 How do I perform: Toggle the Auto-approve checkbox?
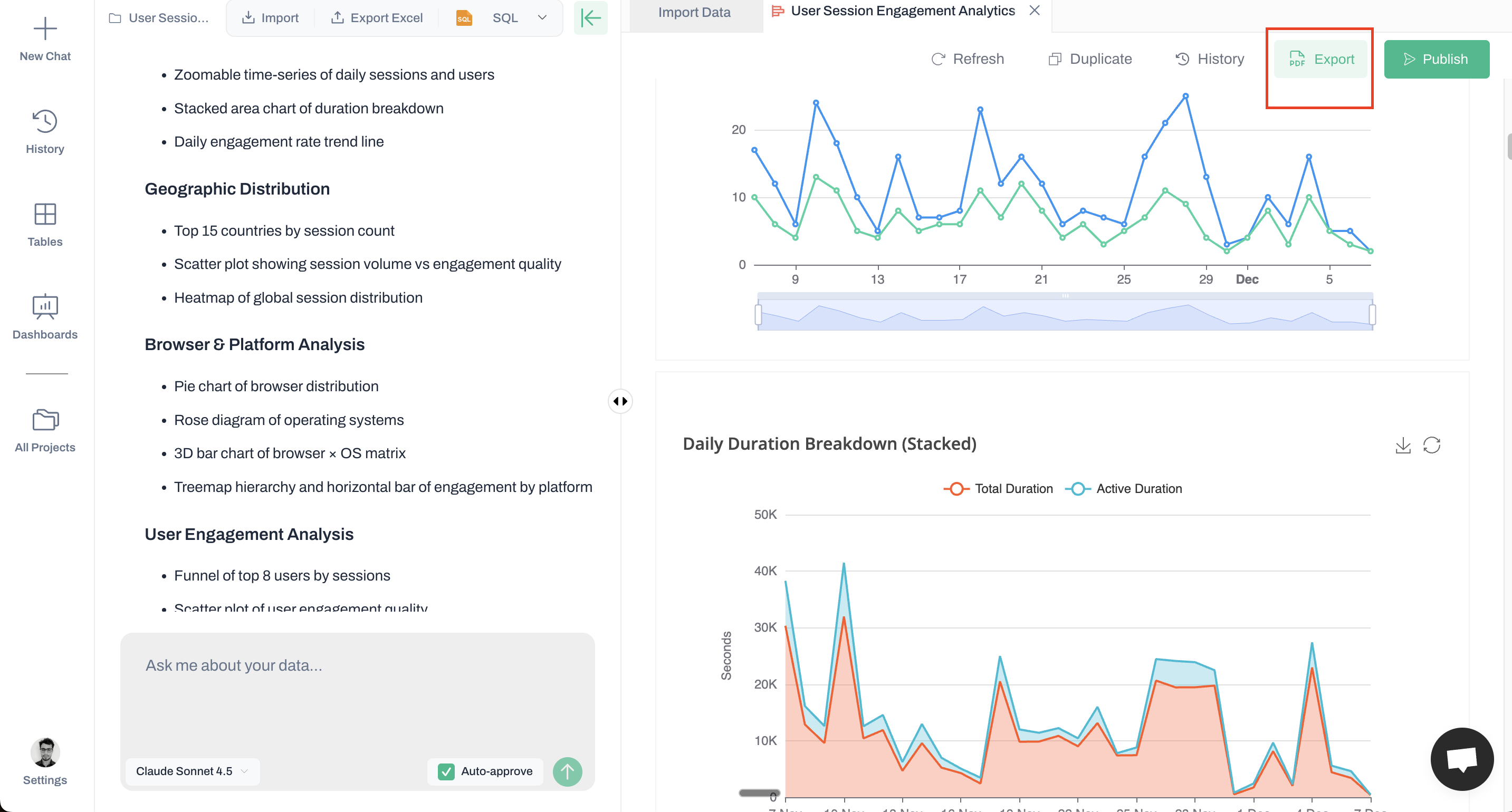coord(446,771)
